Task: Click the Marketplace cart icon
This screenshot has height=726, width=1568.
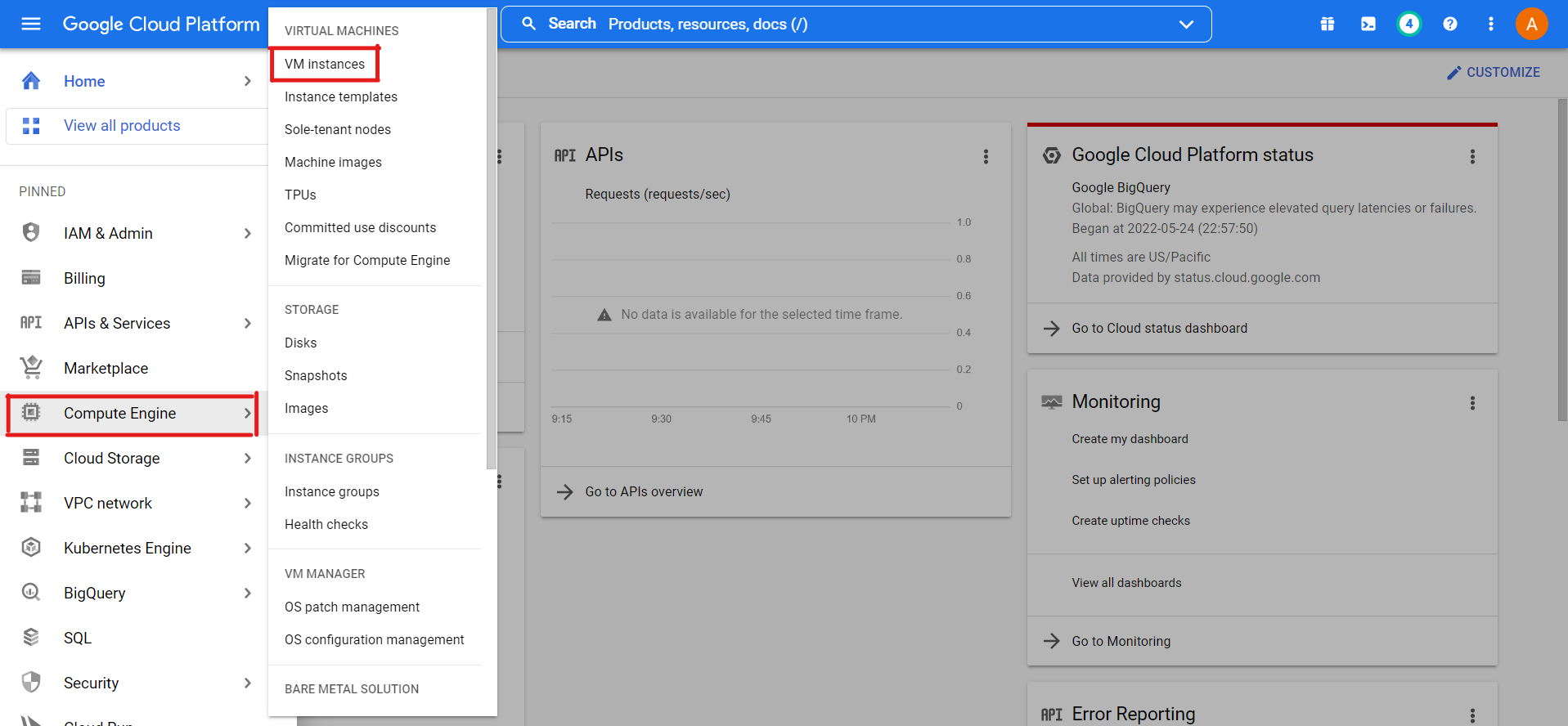Action: tap(31, 368)
